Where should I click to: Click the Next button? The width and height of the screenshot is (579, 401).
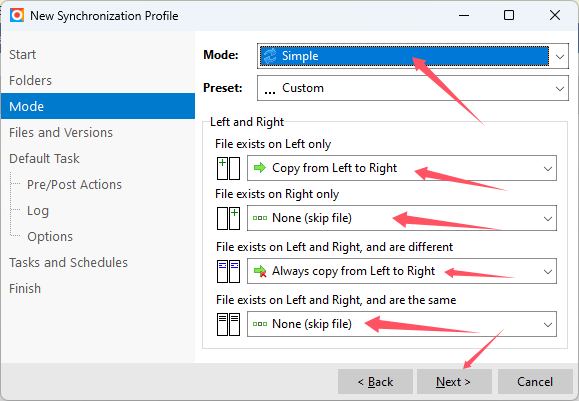click(454, 382)
